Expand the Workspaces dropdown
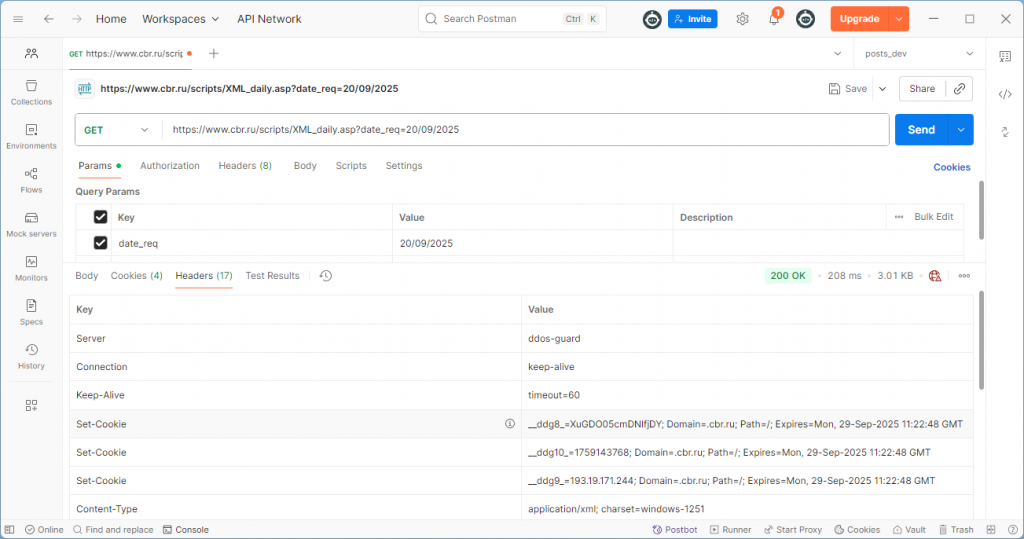Screen dimensions: 1024x539 point(180,19)
